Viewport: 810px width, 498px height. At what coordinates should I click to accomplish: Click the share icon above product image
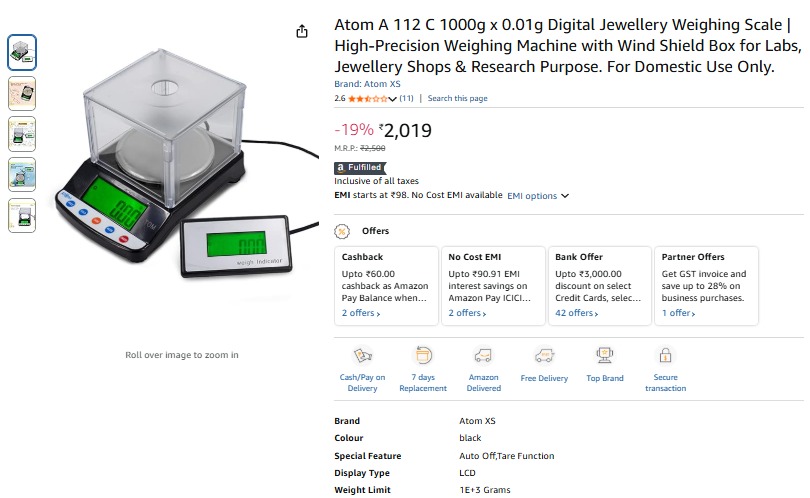click(302, 31)
